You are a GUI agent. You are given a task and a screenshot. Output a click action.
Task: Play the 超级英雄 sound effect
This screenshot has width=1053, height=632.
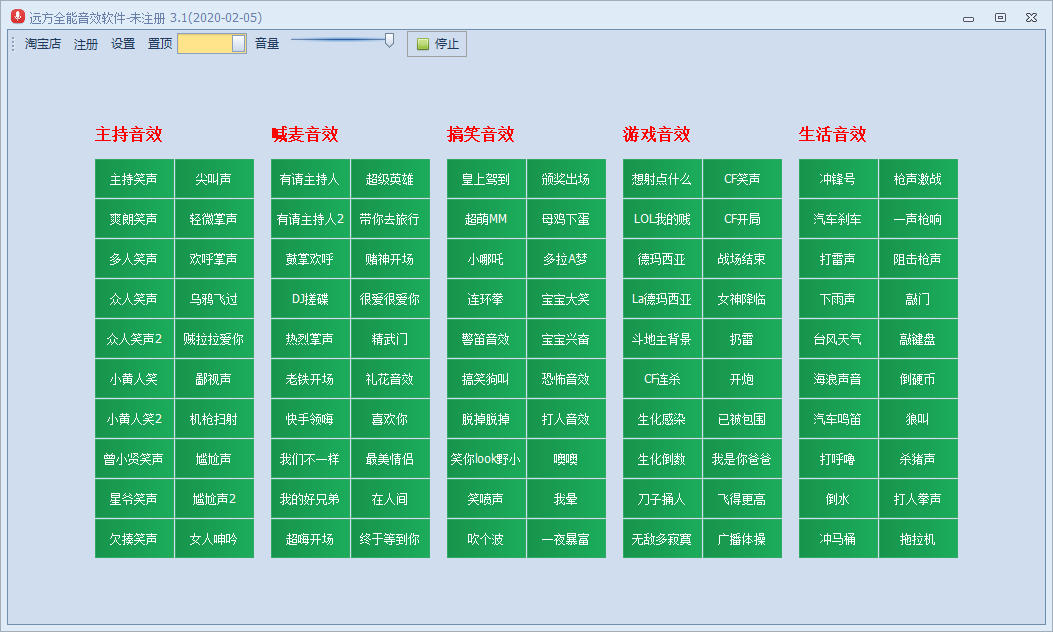click(x=390, y=179)
